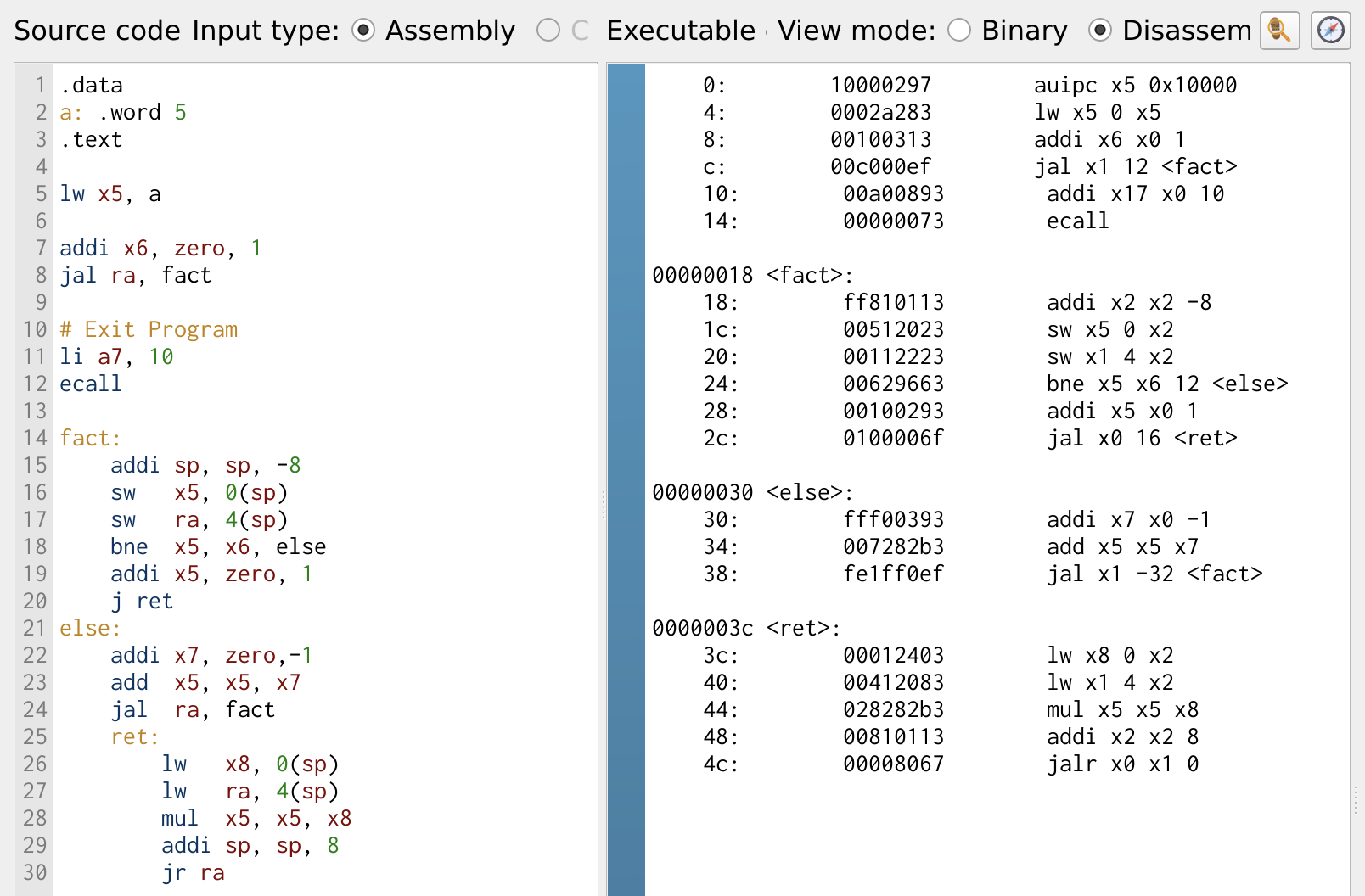Screen dimensions: 1365x896
Task: Click 'jal ra, fact' on source line 8
Action: [135, 275]
